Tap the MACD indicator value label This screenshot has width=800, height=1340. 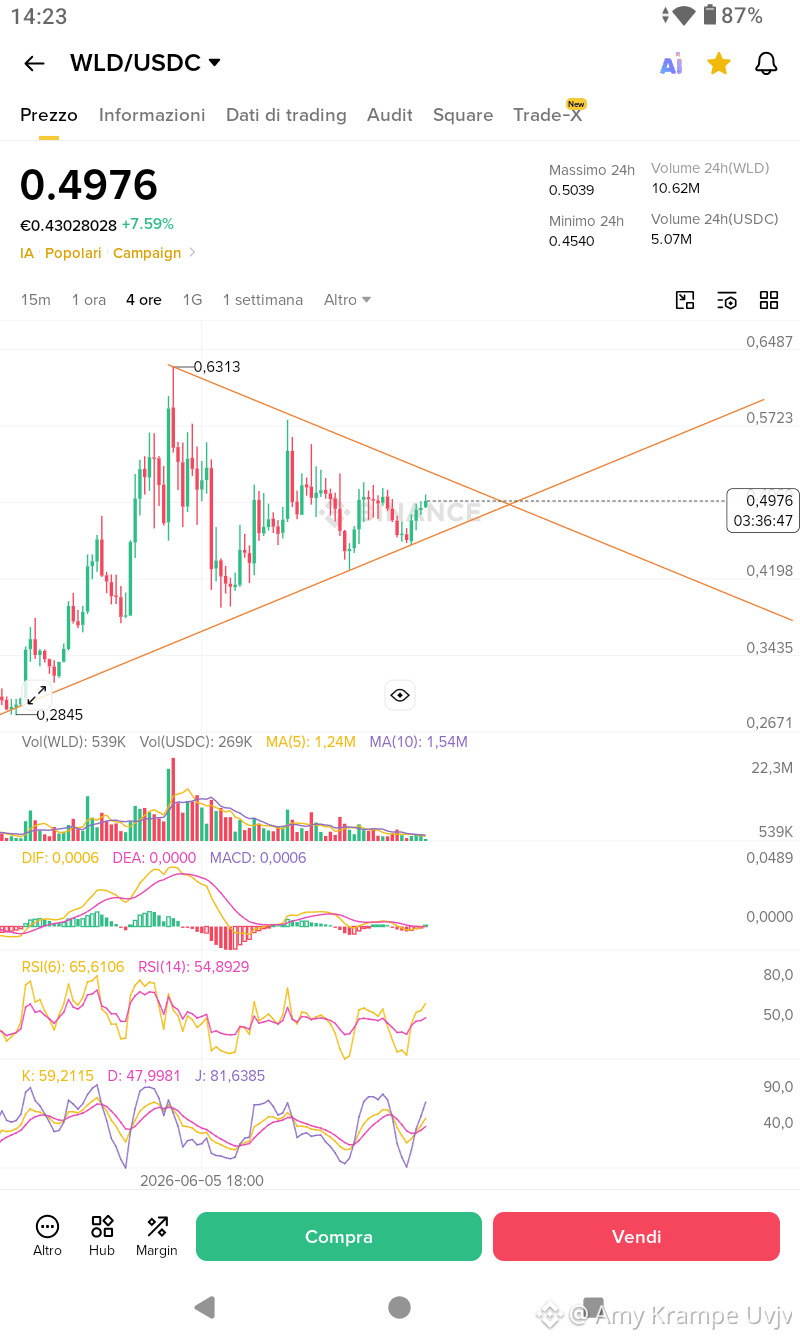258,858
